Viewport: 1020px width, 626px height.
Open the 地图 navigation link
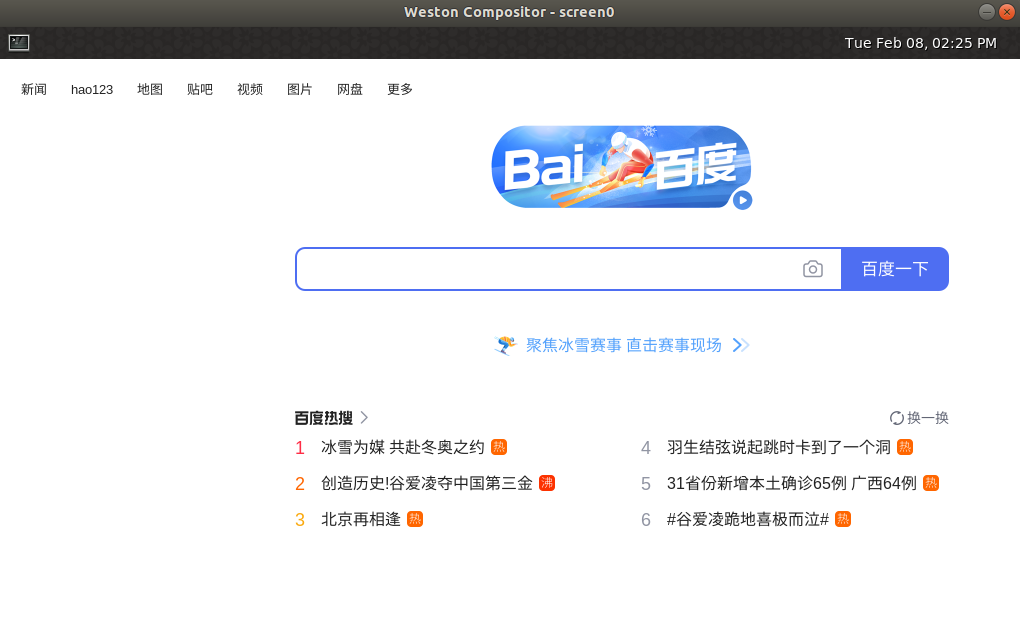(150, 89)
